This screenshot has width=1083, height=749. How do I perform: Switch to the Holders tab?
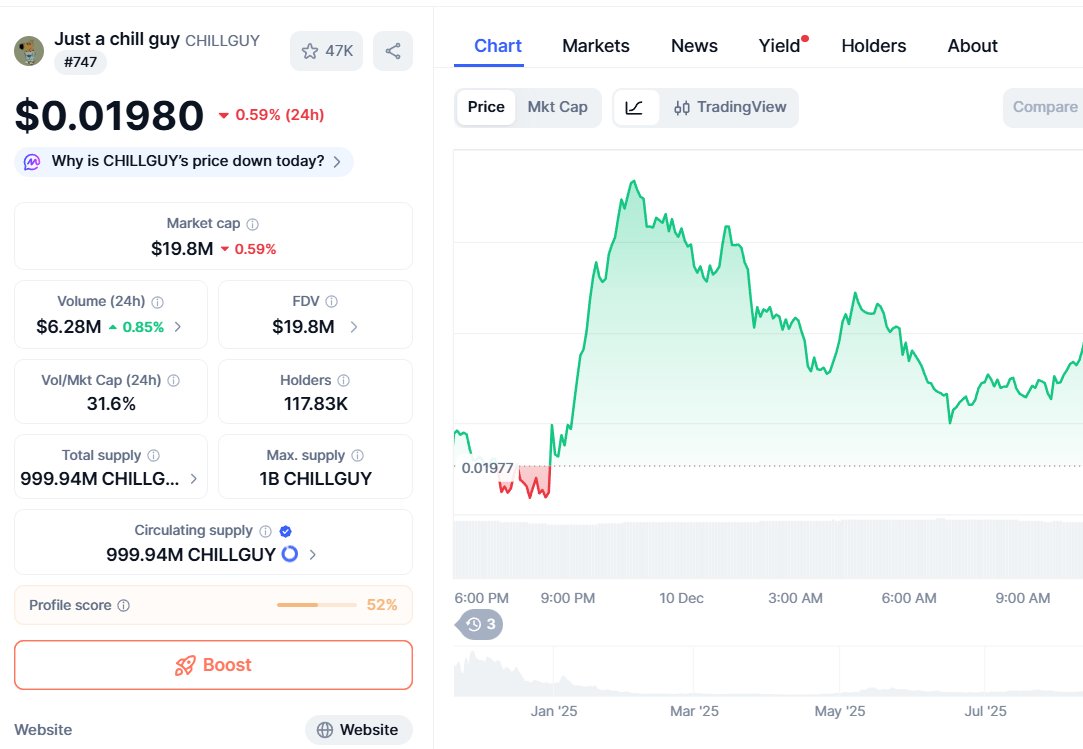(x=873, y=46)
